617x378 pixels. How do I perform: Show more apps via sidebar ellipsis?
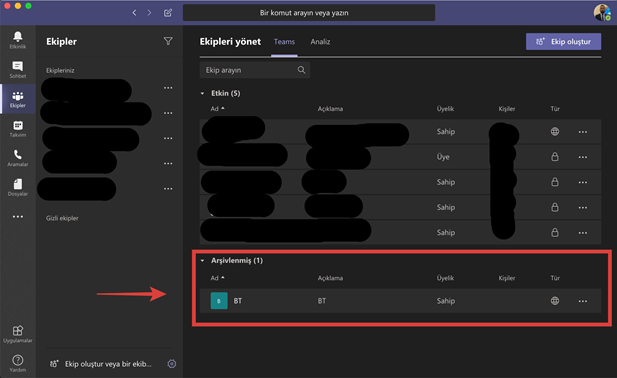point(18,217)
